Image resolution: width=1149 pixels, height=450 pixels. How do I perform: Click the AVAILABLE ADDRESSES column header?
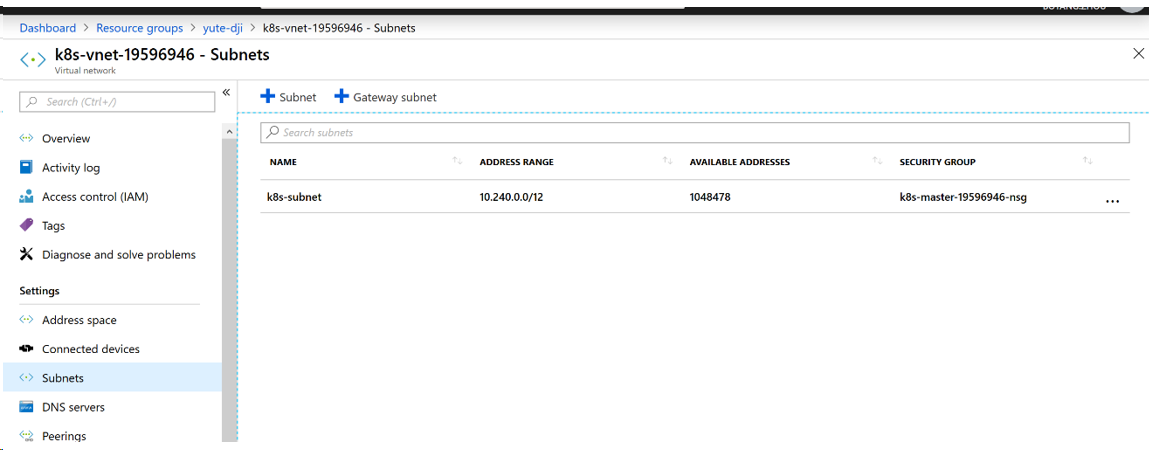(739, 162)
